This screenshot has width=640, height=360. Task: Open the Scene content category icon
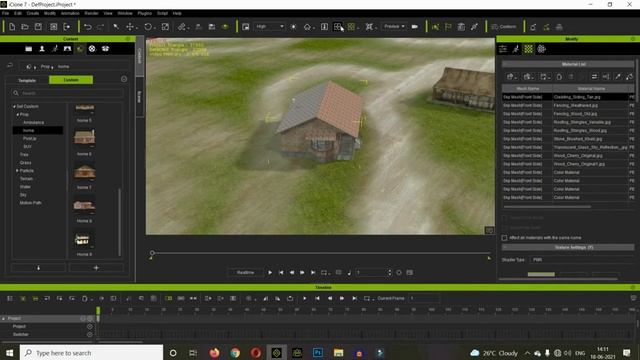click(x=67, y=49)
